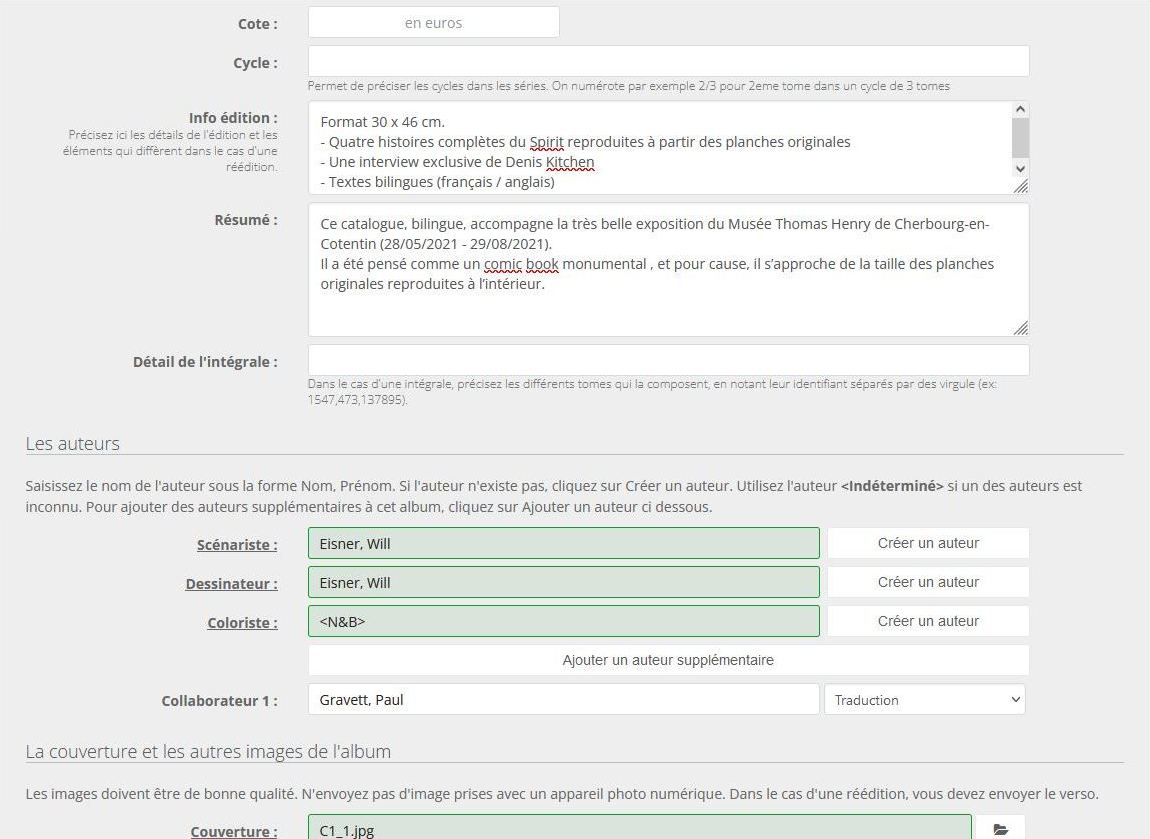
Task: Open the Dessinateur label link
Action: pyautogui.click(x=231, y=584)
